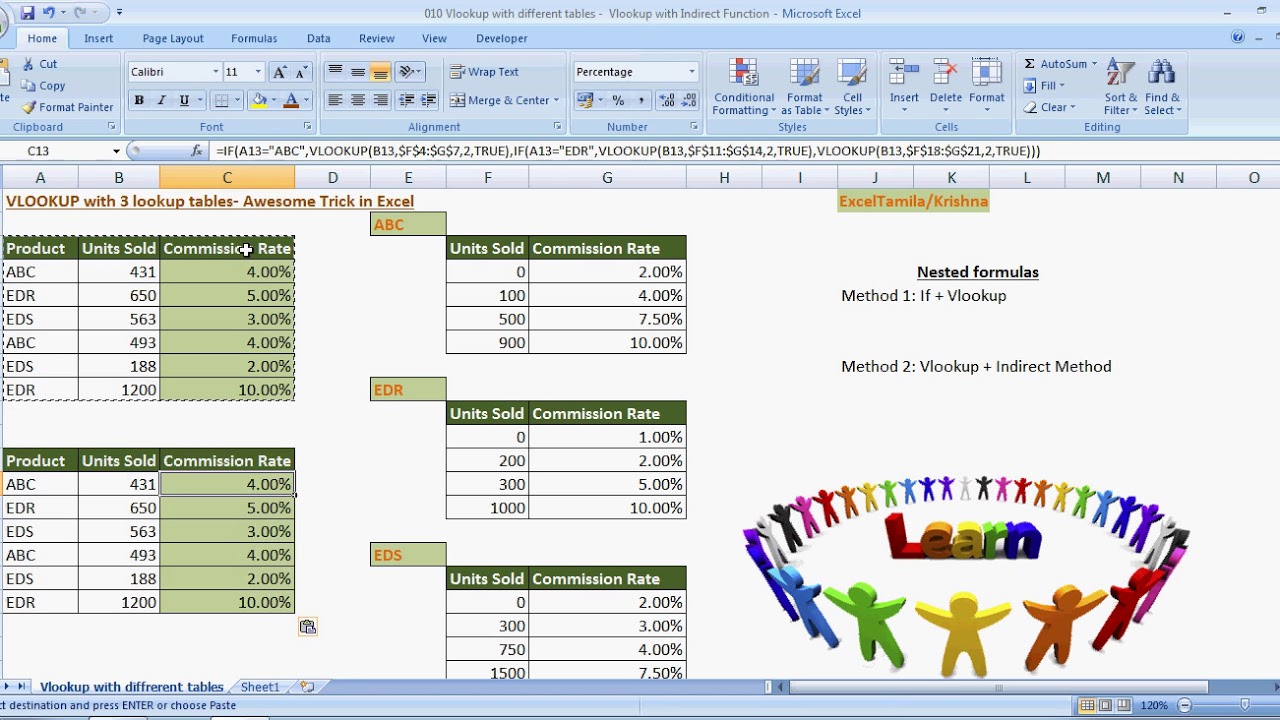Open Sort & Filter
1280x720 pixels.
pos(1121,88)
